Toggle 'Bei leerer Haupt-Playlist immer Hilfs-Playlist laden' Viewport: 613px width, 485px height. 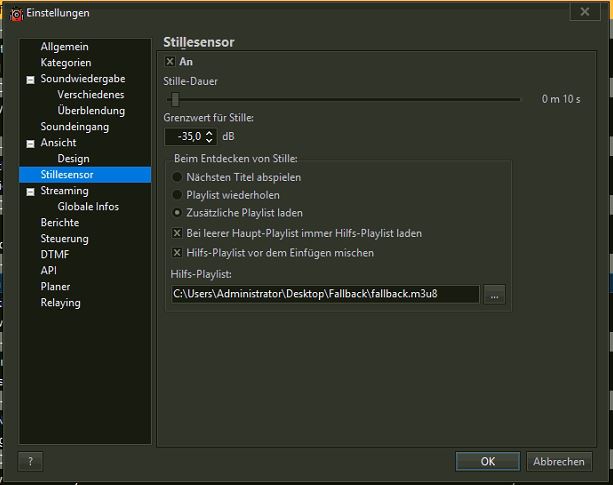click(177, 233)
